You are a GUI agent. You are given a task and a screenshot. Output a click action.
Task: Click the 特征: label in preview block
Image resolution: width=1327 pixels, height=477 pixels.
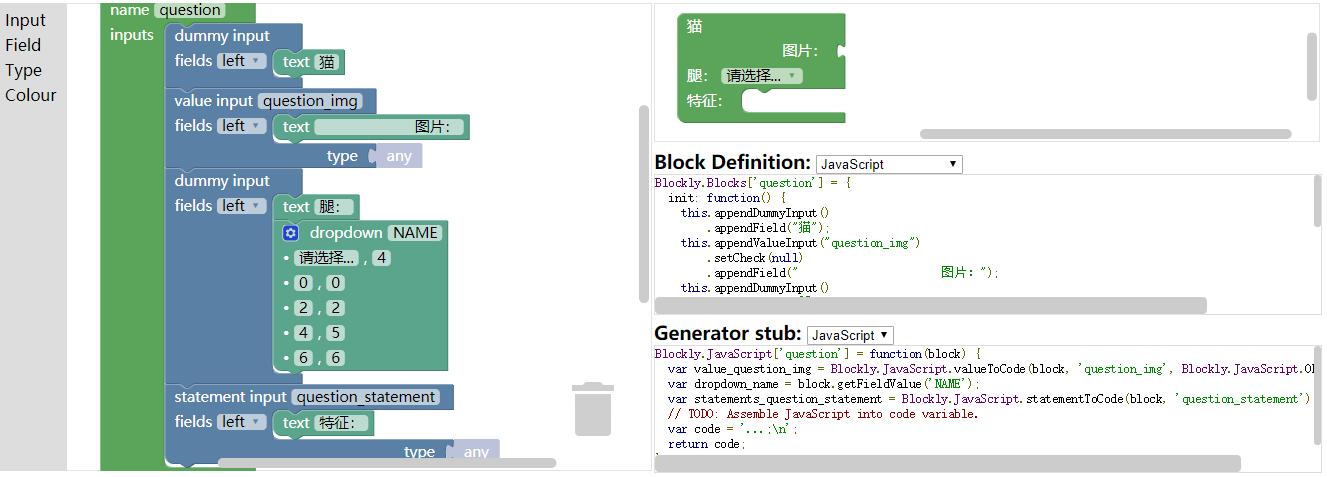[x=705, y=100]
